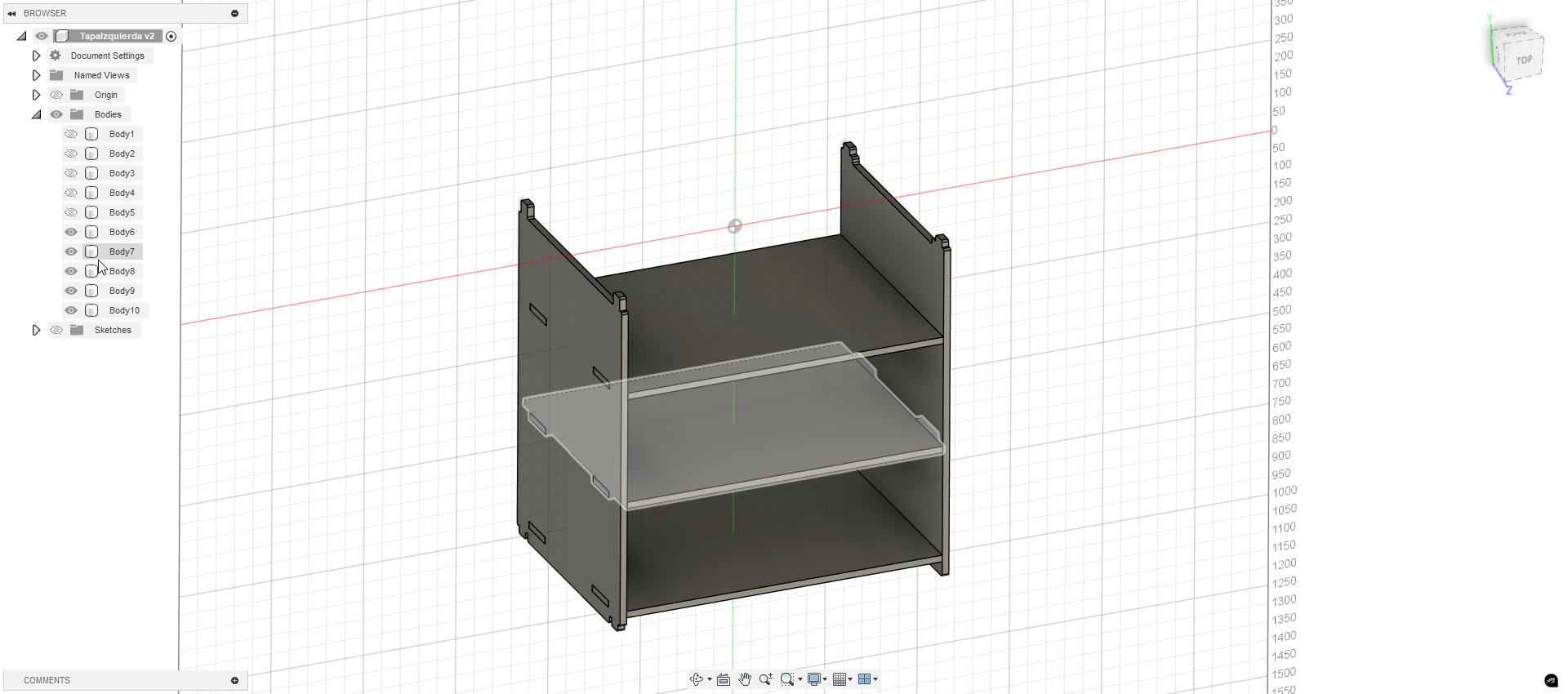This screenshot has height=694, width=1568.
Task: Hide Body10 using its eye icon
Action: click(x=71, y=310)
